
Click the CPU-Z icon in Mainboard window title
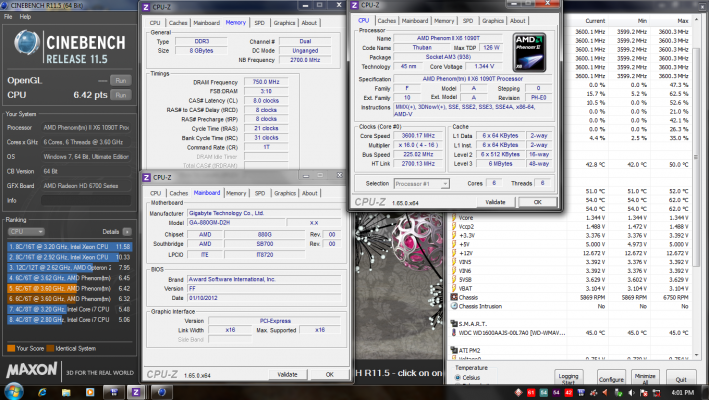point(146,177)
